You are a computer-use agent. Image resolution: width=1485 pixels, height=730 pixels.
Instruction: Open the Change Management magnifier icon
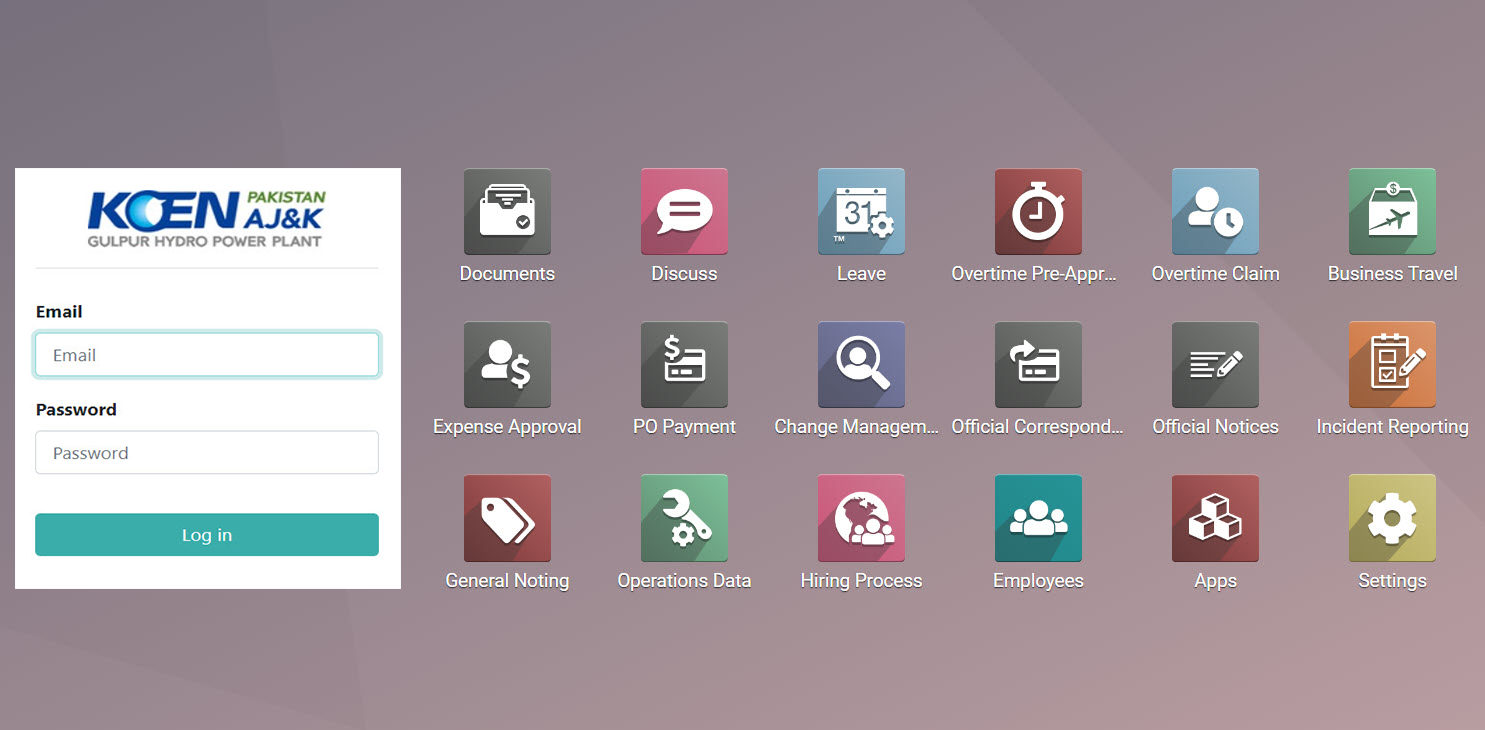point(861,364)
